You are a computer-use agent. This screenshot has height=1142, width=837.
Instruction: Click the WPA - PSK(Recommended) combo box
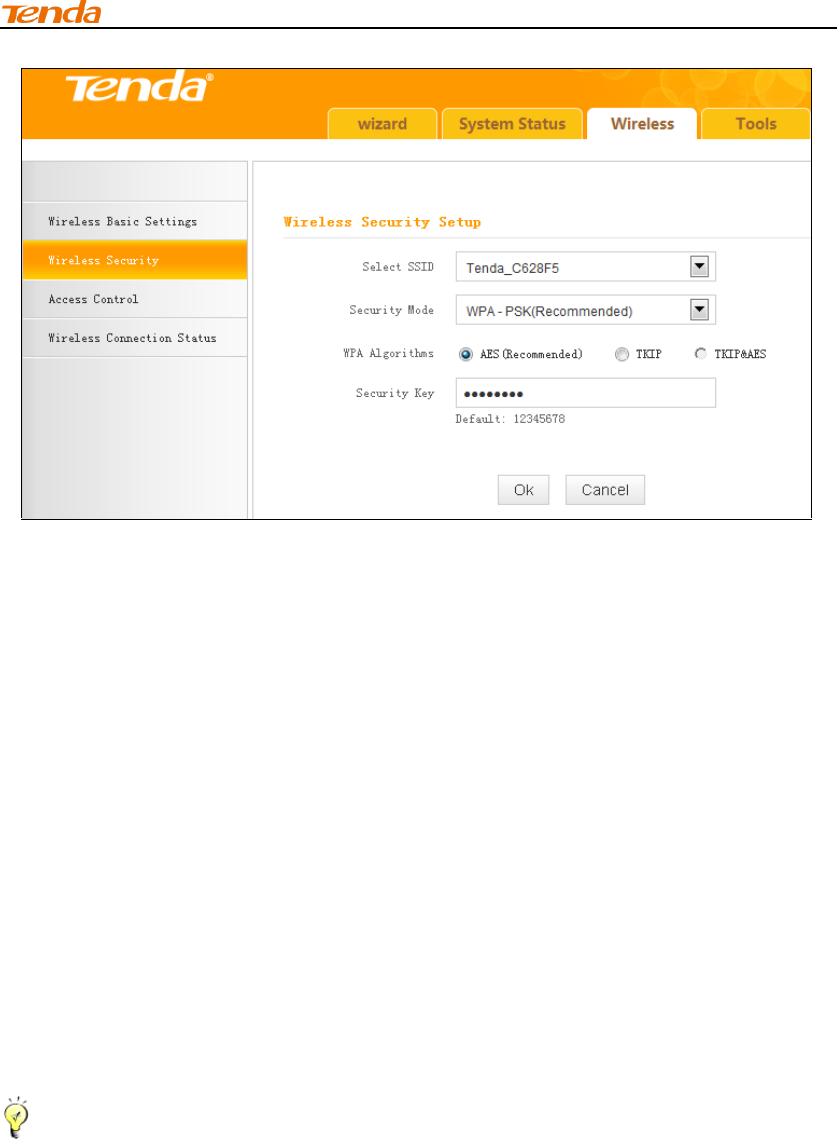coord(586,310)
